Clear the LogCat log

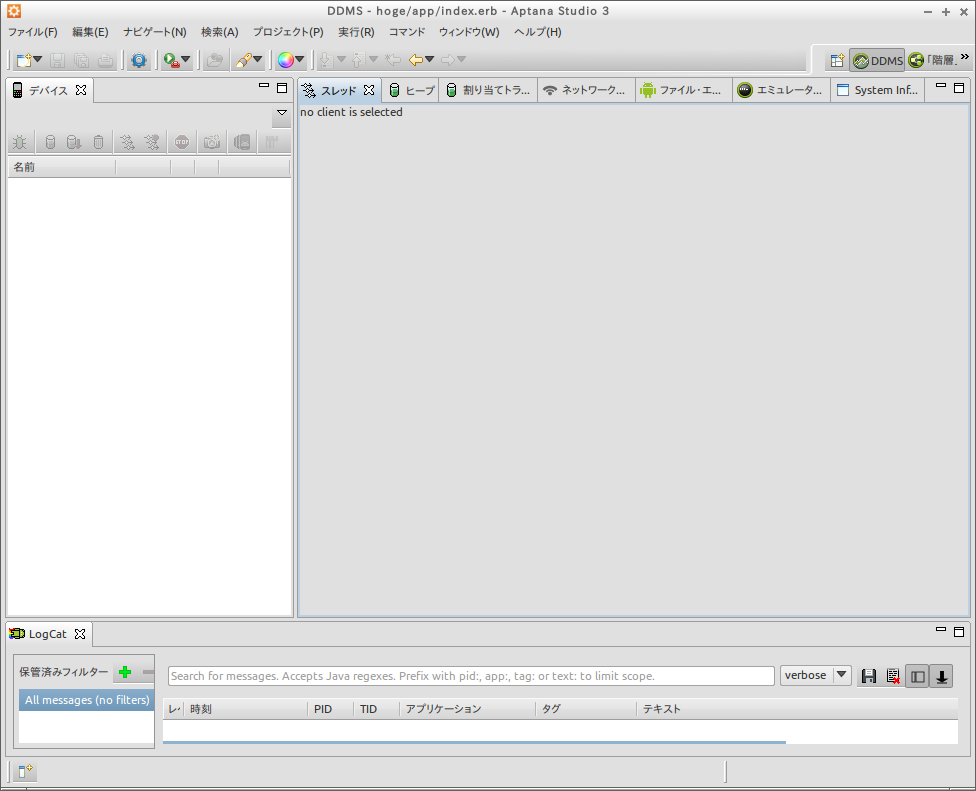click(x=893, y=676)
